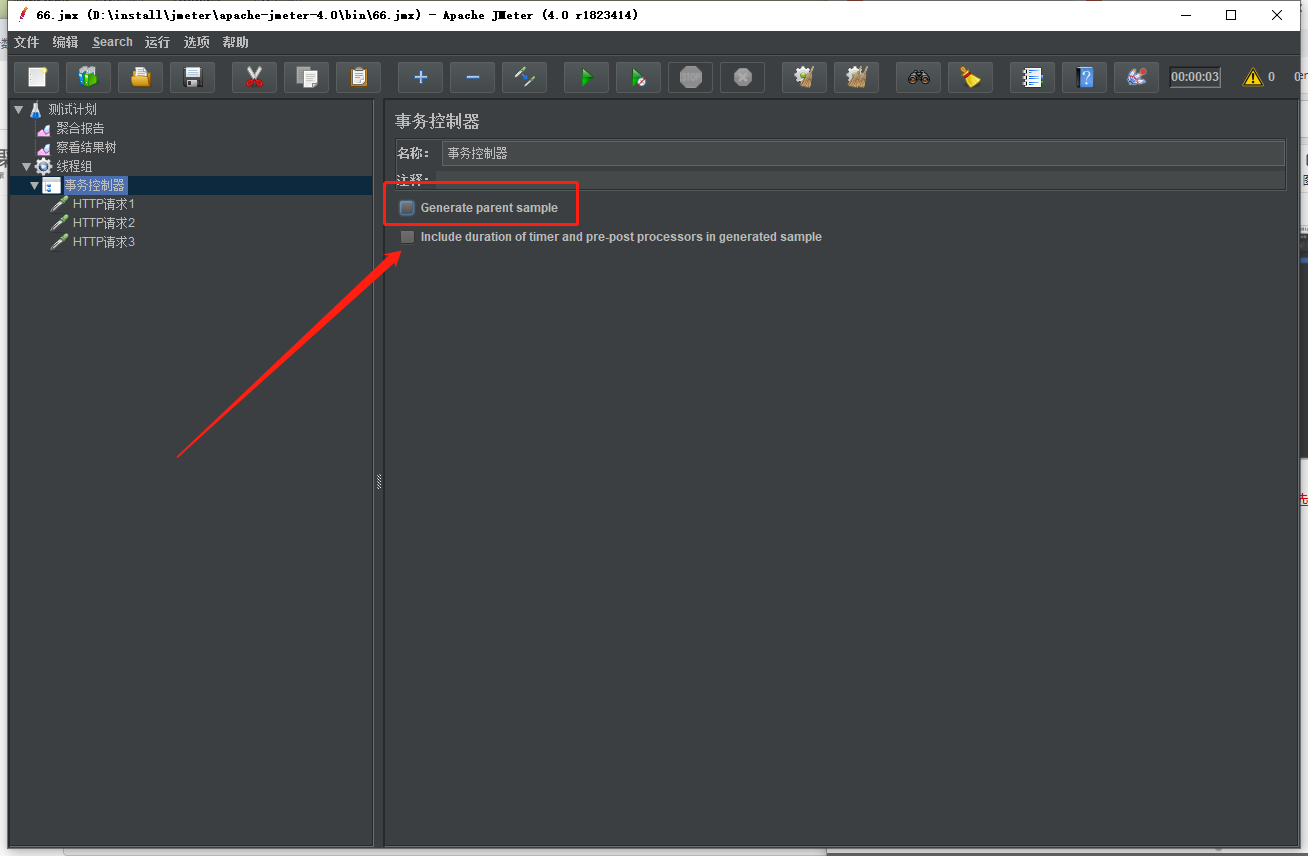Select 聚合报告 in the tree
1308x856 pixels.
click(80, 128)
